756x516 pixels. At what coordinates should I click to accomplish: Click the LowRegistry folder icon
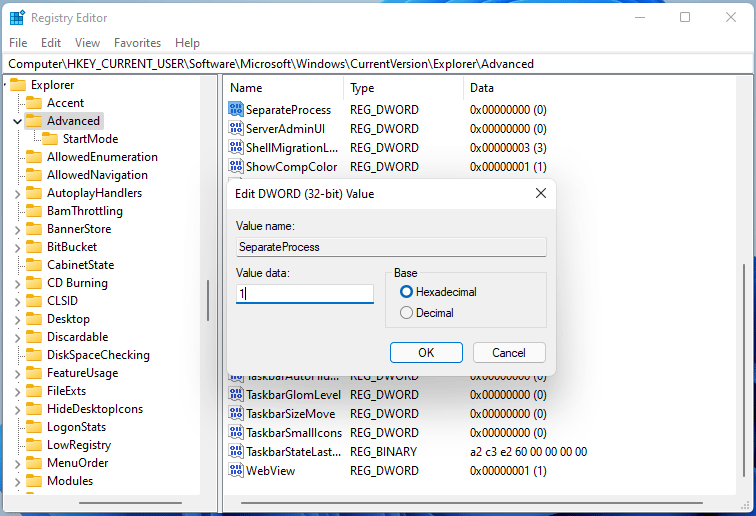[x=34, y=445]
